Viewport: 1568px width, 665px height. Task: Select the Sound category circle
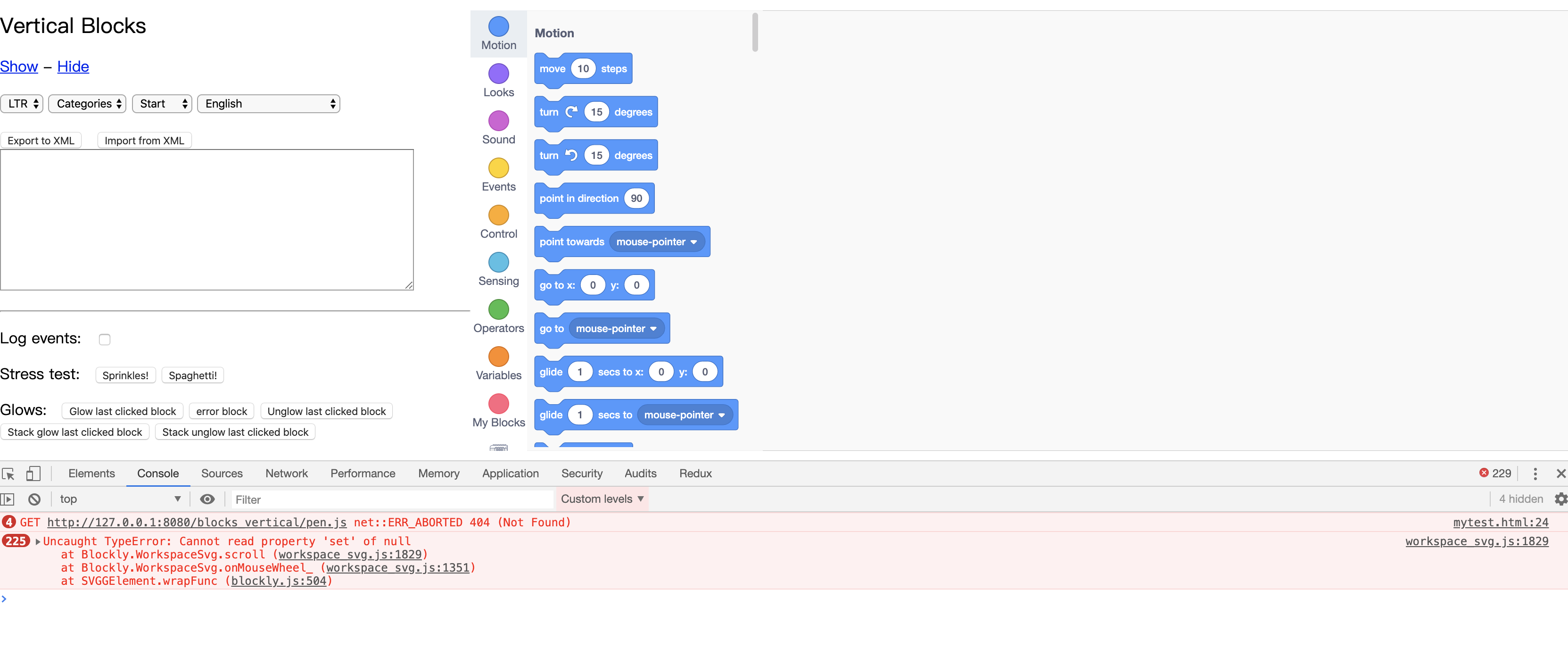click(498, 121)
